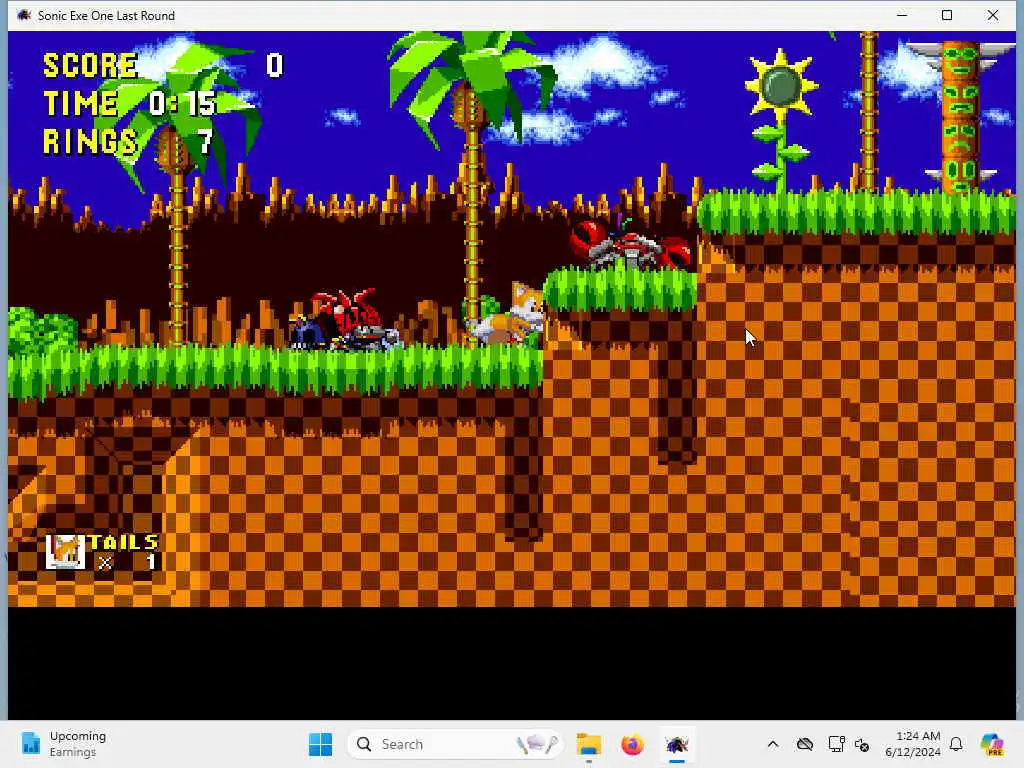Show hidden system tray icons
The height and width of the screenshot is (768, 1024).
click(x=773, y=744)
